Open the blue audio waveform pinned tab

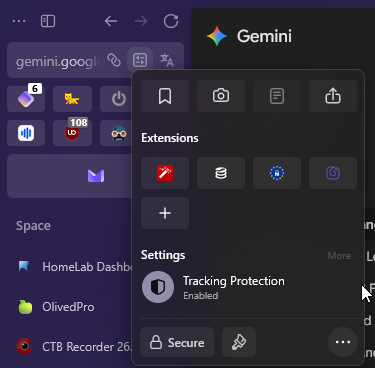(26, 133)
